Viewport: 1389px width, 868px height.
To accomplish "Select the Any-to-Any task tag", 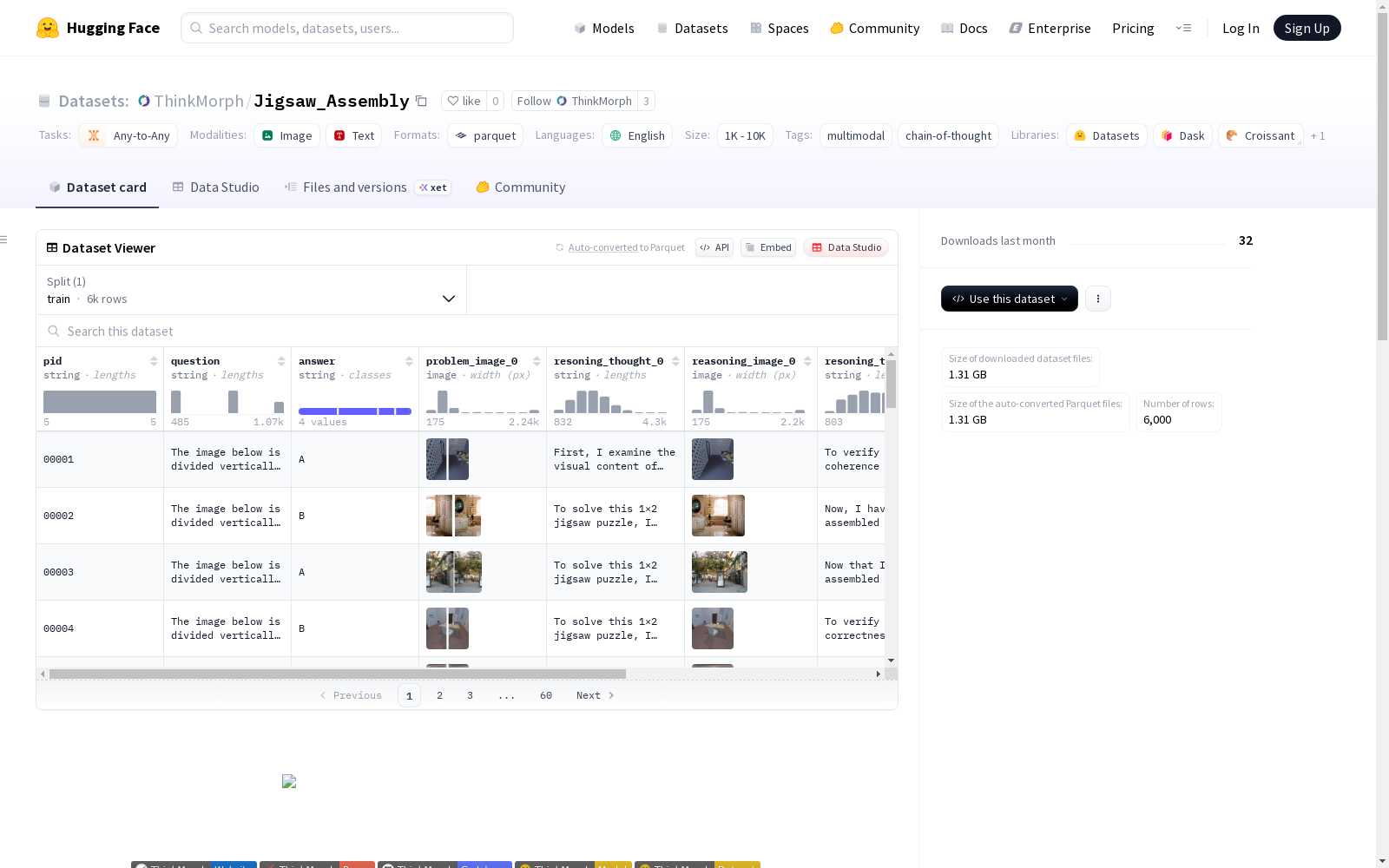I will pos(128,135).
